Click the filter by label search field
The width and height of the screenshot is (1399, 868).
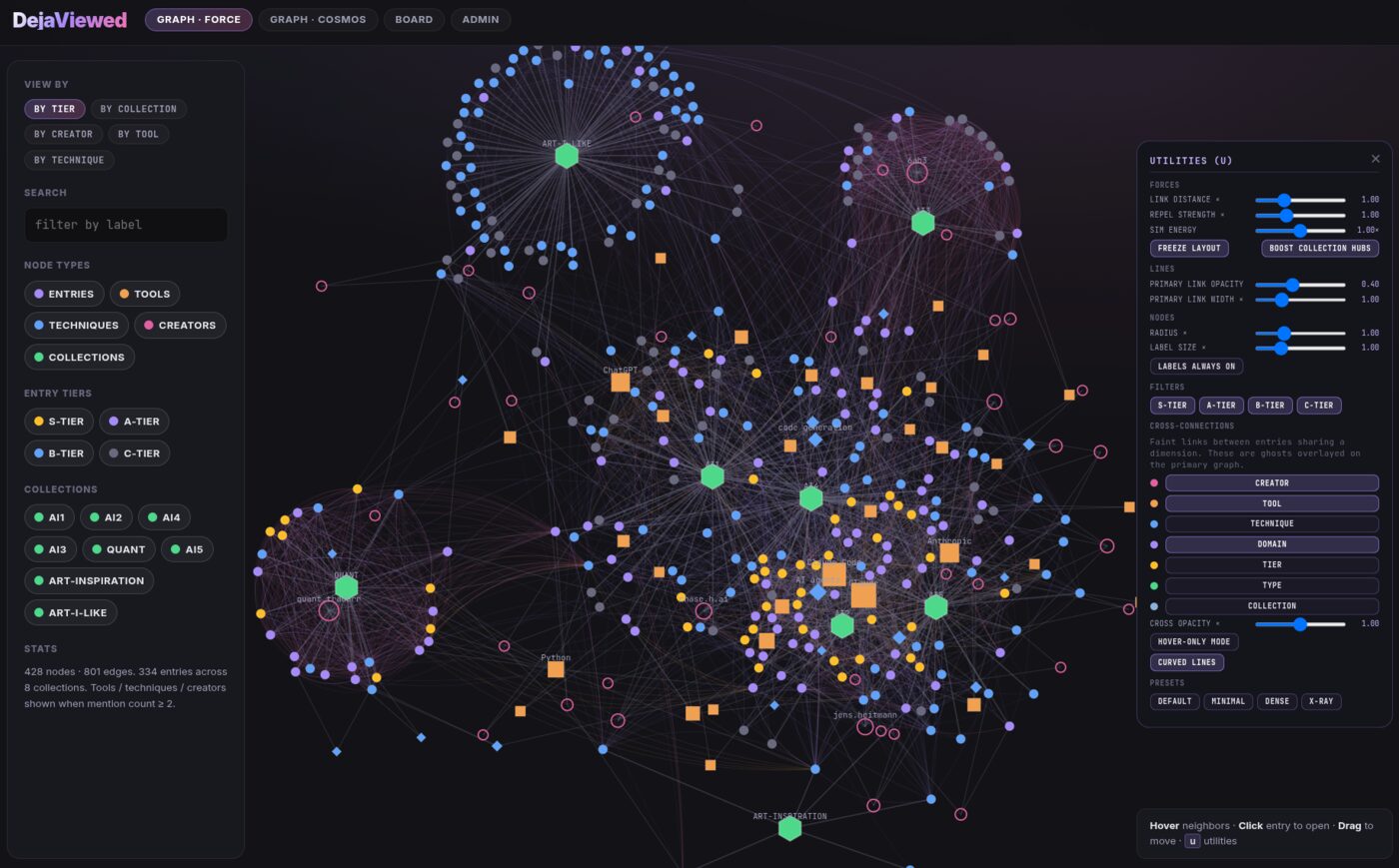[126, 224]
